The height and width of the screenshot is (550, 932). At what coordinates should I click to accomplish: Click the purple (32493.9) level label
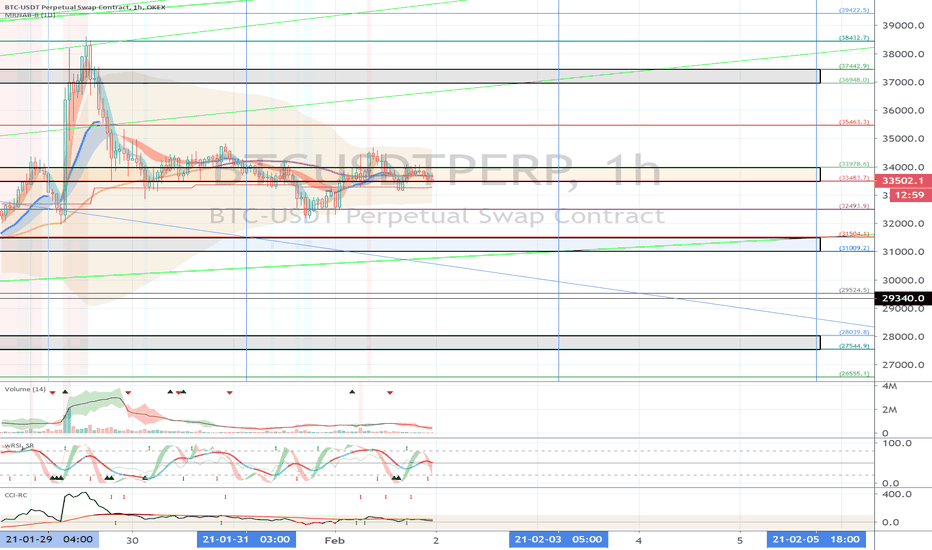[854, 206]
